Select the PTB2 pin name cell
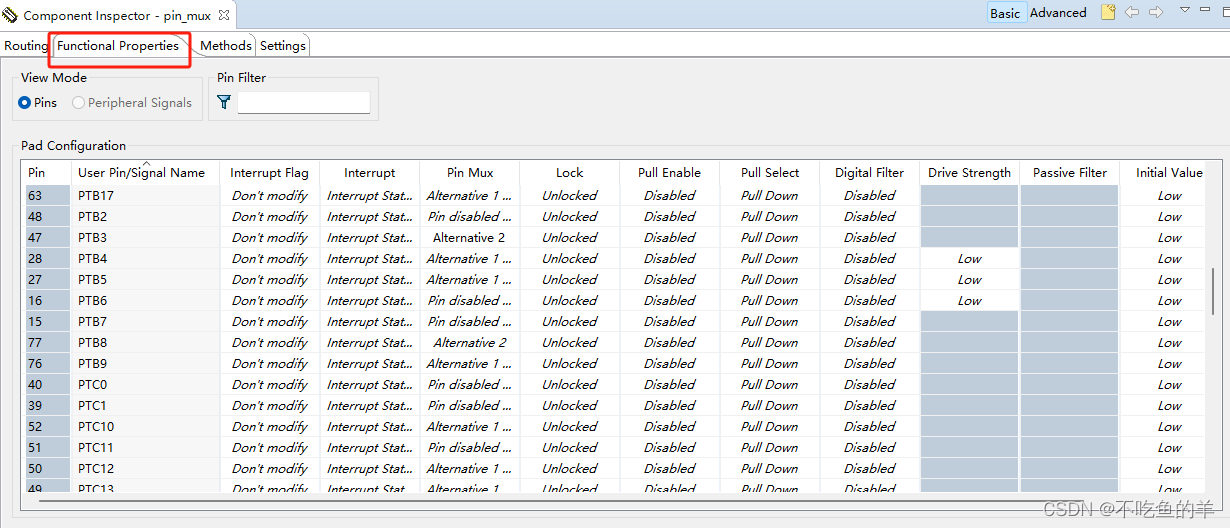This screenshot has height=528, width=1230. click(x=145, y=216)
